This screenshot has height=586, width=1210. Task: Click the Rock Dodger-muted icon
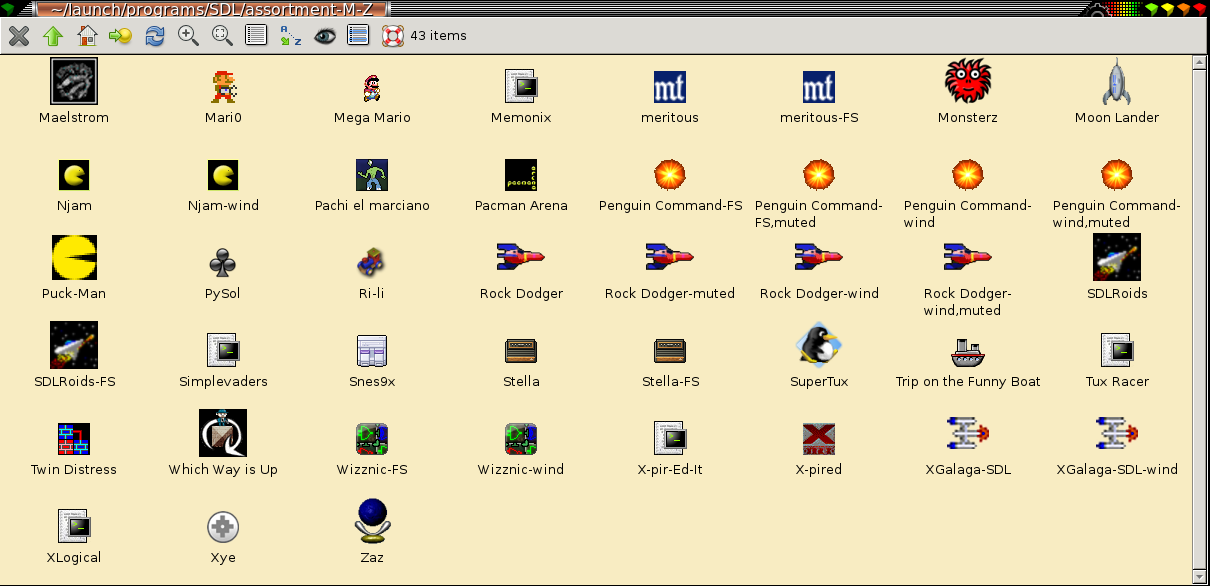tap(670, 257)
